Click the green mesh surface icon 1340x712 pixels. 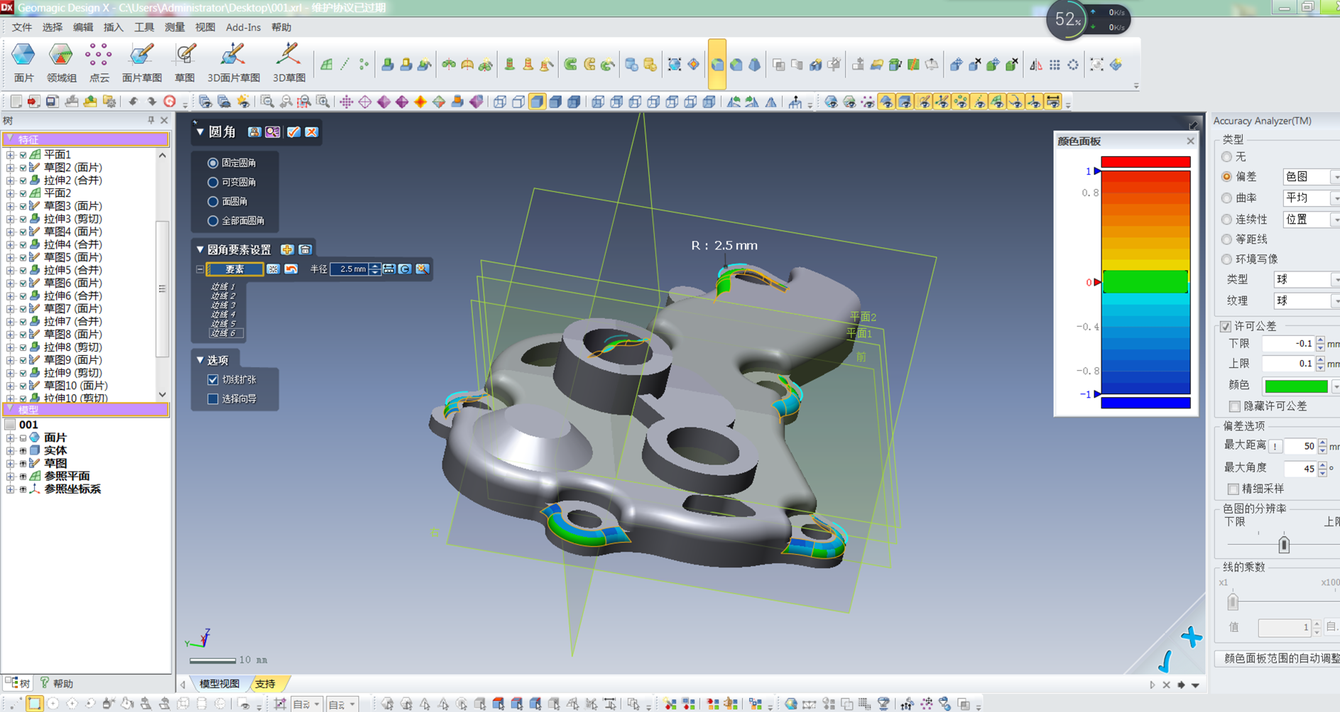coord(326,65)
